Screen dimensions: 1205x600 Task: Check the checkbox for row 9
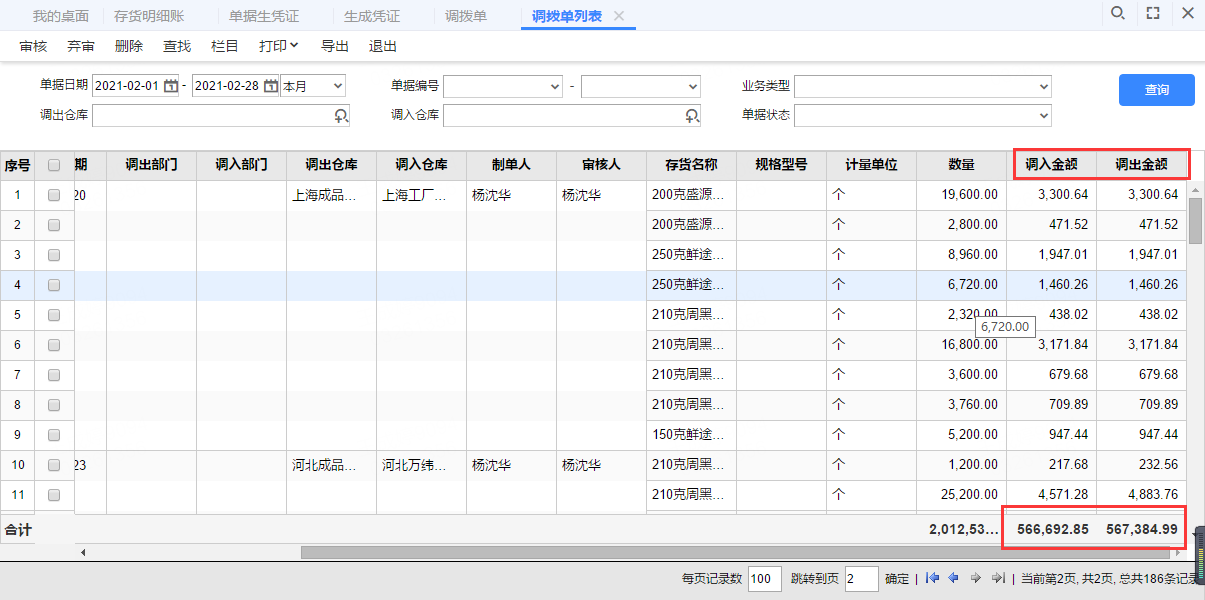(x=54, y=435)
